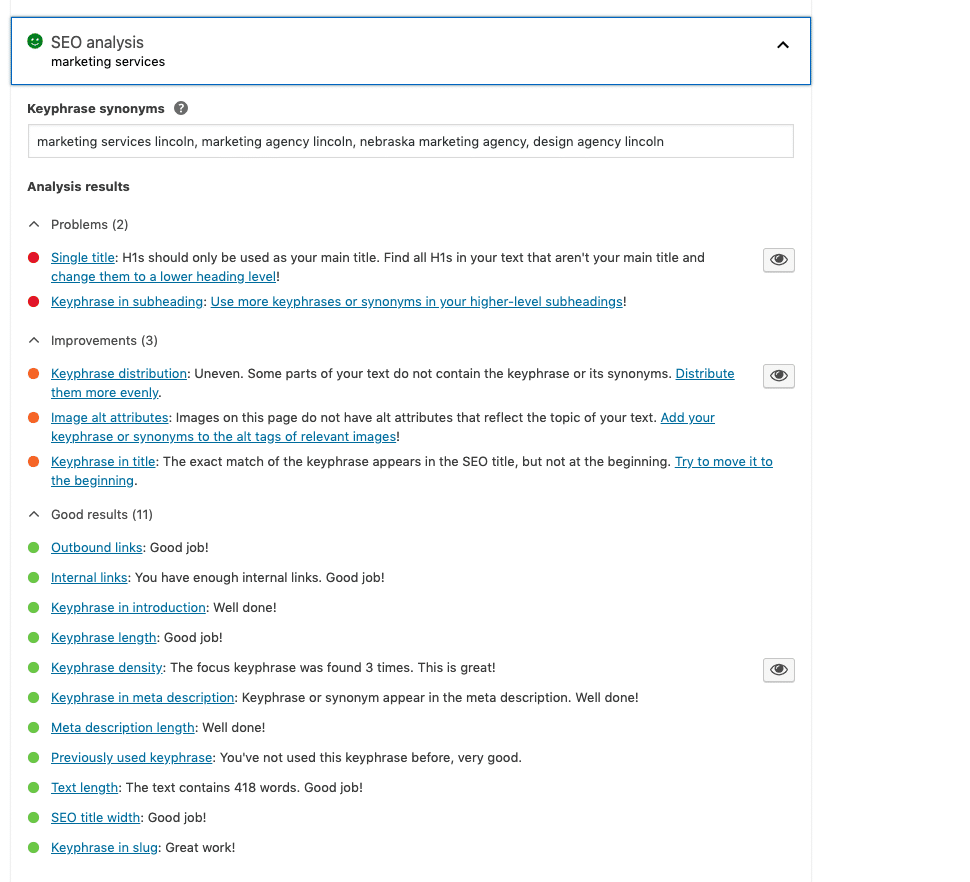
Task: Click the Image alt attributes link
Action: tap(110, 418)
